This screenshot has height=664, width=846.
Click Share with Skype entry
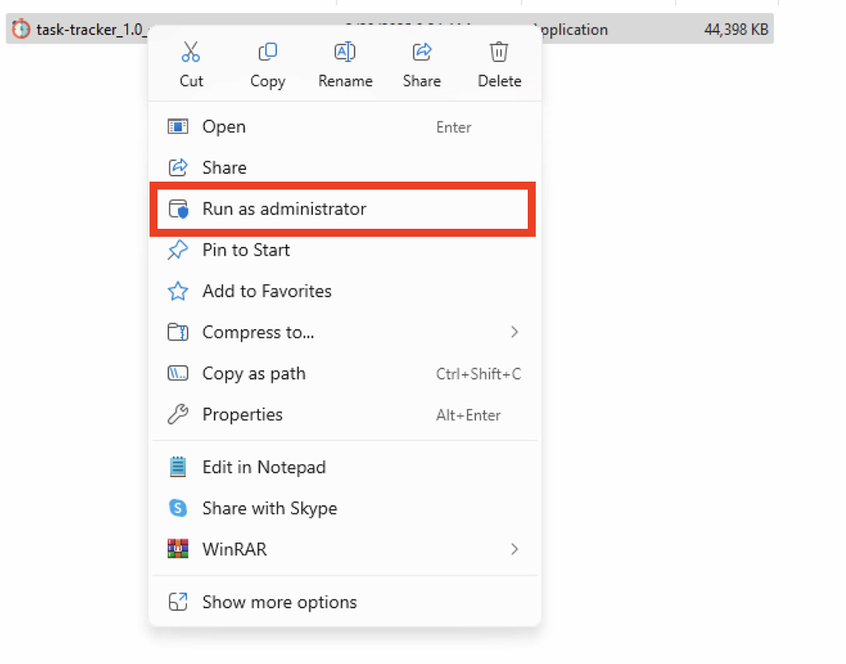[x=269, y=508]
